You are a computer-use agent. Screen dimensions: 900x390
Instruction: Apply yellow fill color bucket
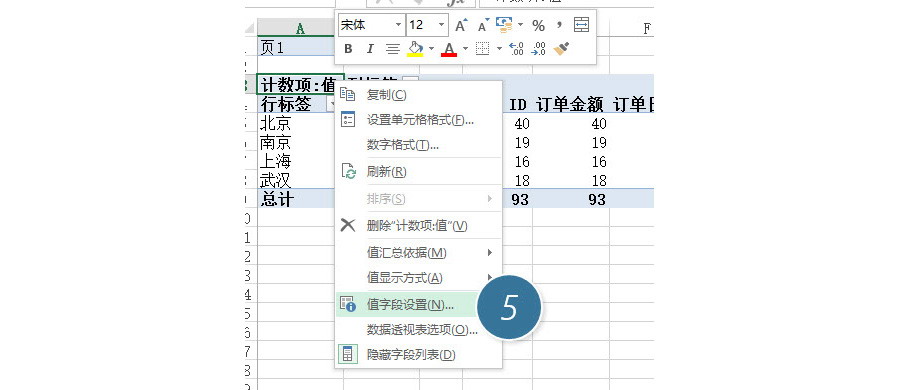[x=415, y=49]
